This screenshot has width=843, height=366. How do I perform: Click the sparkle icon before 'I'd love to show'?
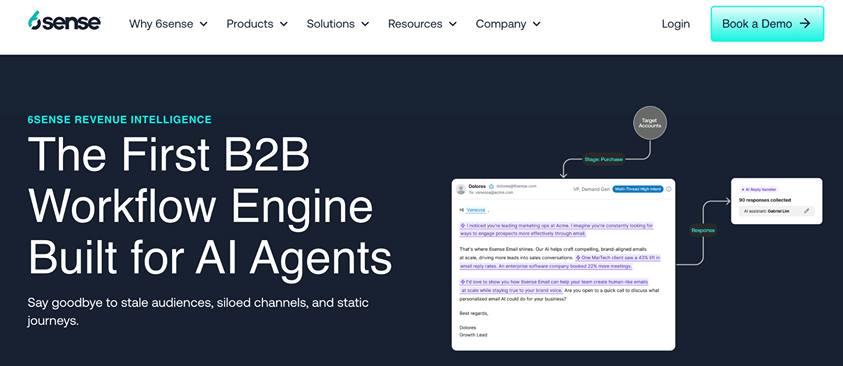pos(462,282)
